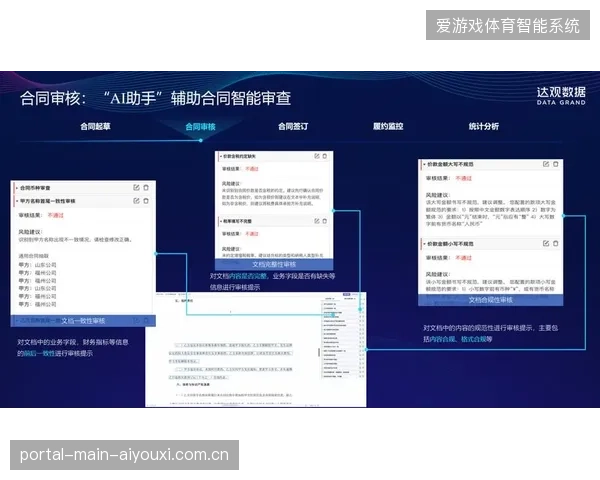The width and height of the screenshot is (600, 480).
Task: Click the 内容合规、格式合规 highlighted text
Action: (460, 339)
